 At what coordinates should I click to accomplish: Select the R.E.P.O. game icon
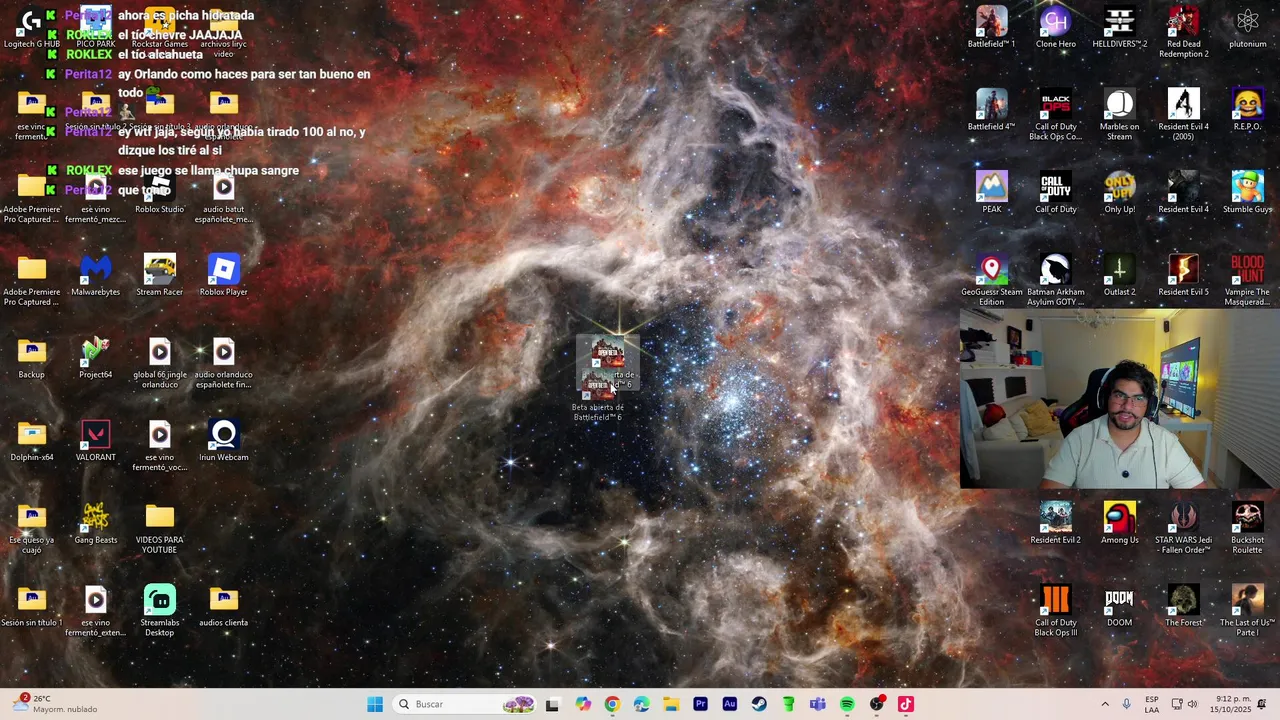[1247, 110]
